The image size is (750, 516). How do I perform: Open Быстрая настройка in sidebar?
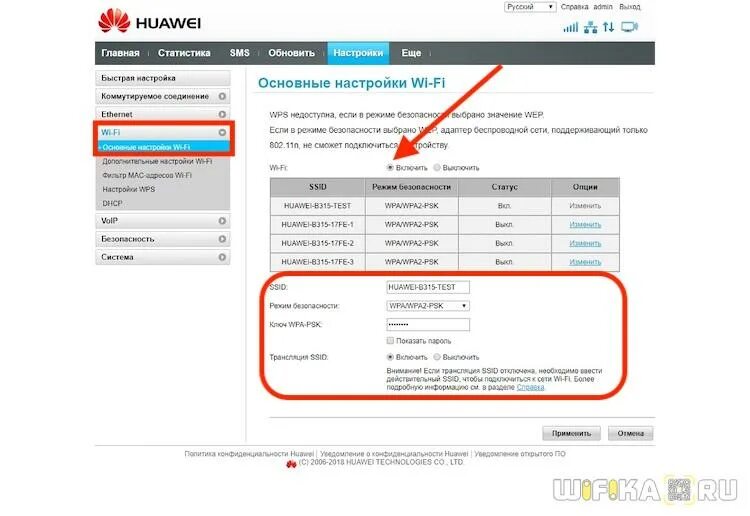[x=163, y=78]
